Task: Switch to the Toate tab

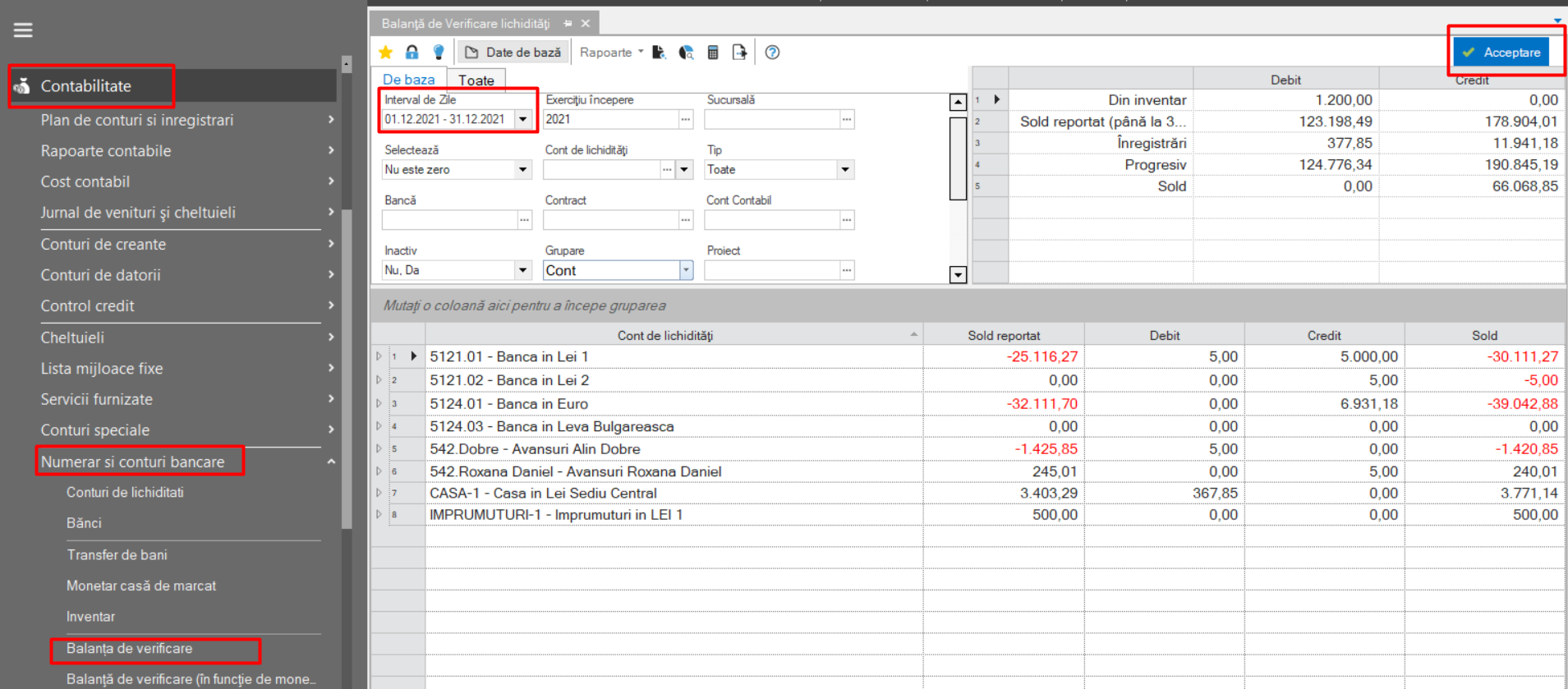Action: coord(476,80)
